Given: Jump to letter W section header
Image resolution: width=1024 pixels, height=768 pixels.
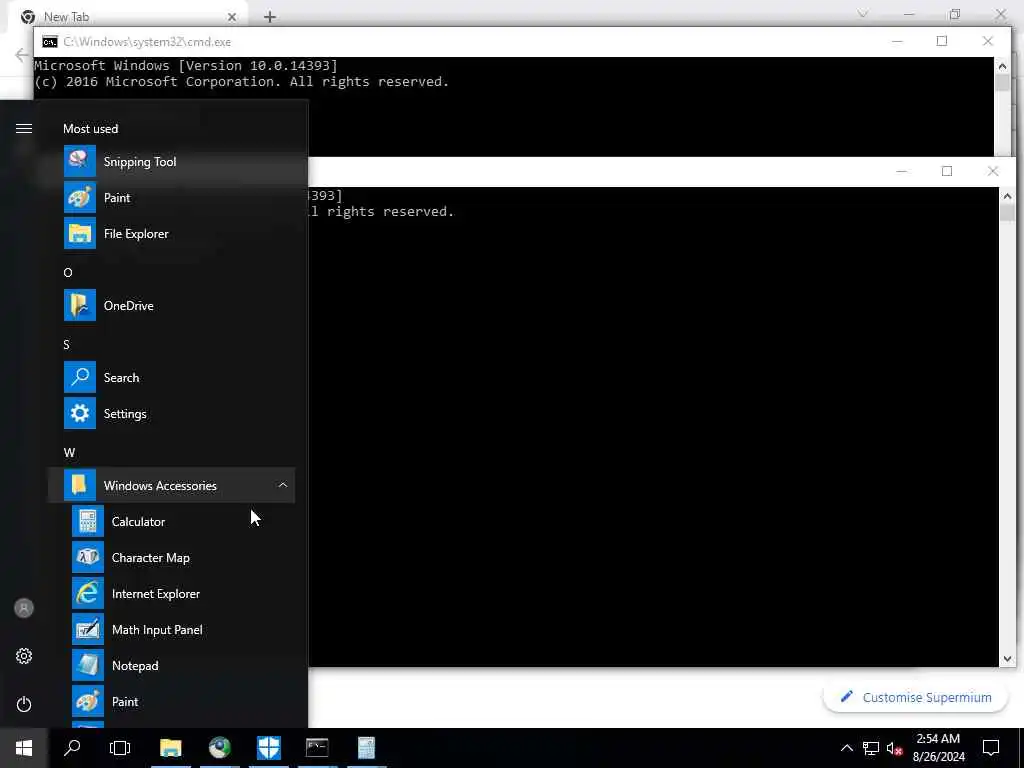Looking at the screenshot, I should (x=69, y=452).
